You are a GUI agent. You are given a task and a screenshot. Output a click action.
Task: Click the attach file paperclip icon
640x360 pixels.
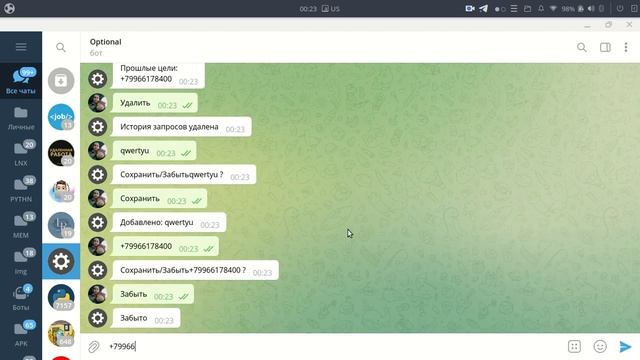pos(94,347)
